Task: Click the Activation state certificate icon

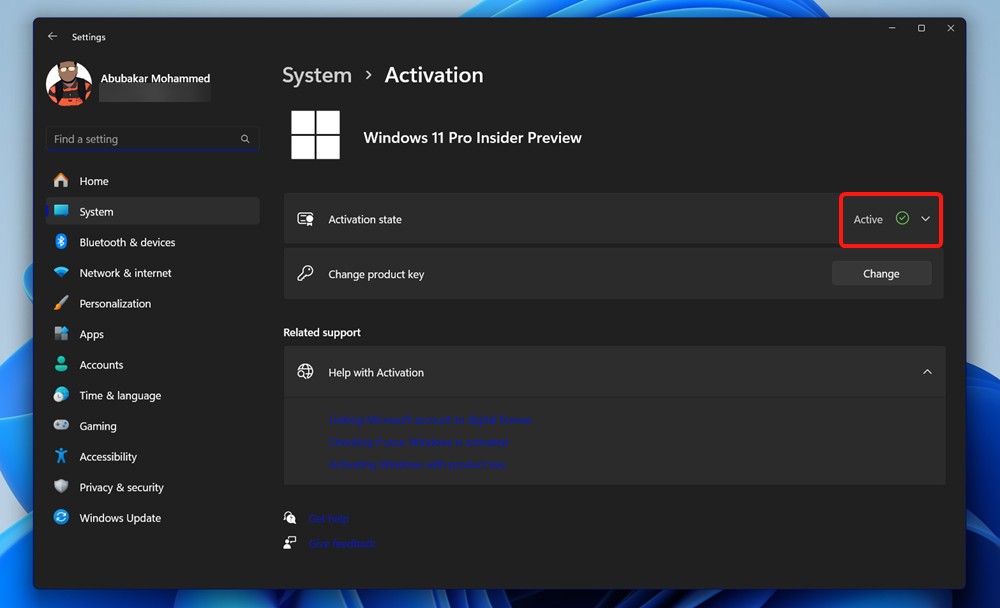Action: click(305, 219)
